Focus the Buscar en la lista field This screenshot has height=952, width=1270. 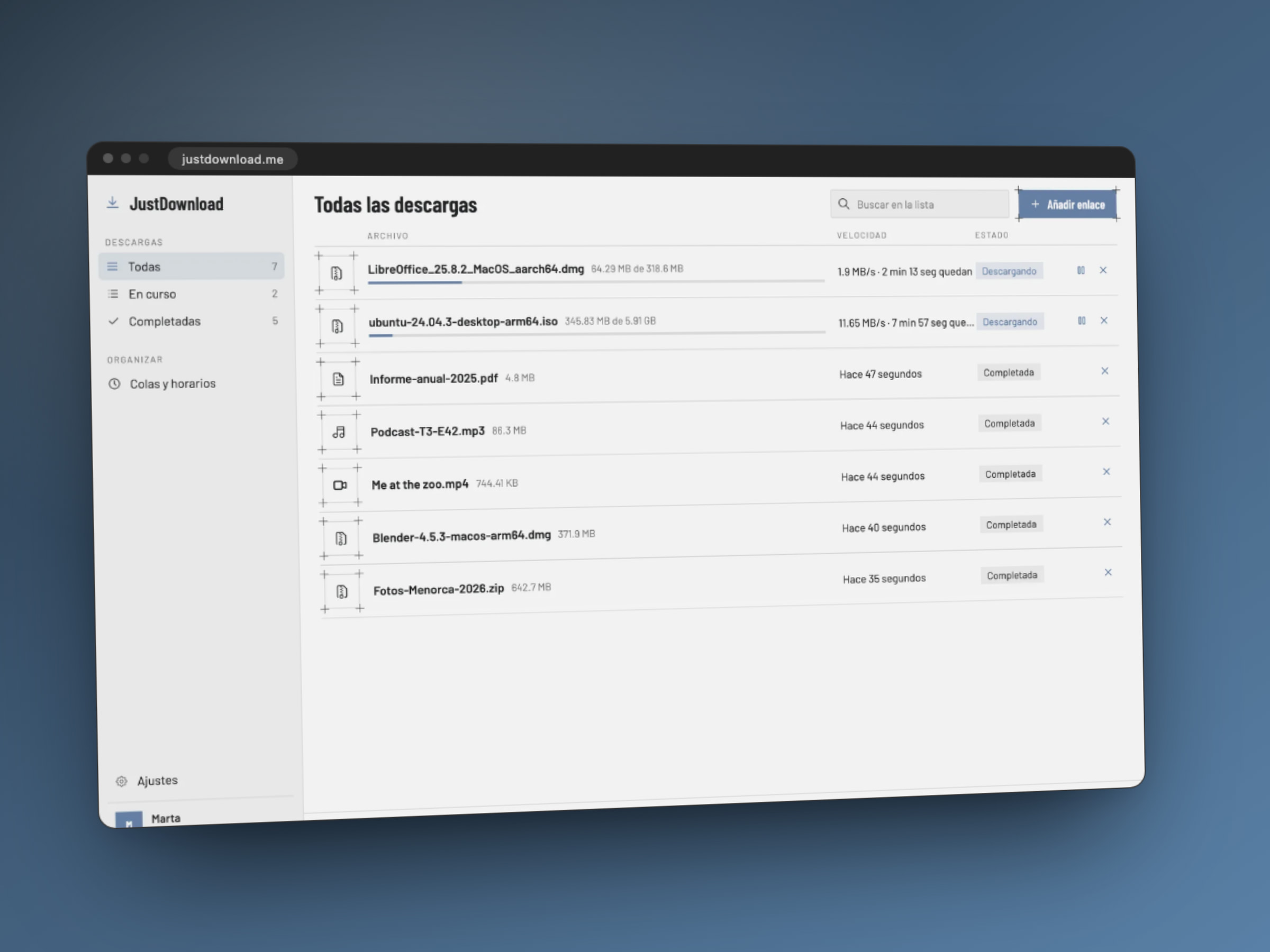(x=919, y=204)
